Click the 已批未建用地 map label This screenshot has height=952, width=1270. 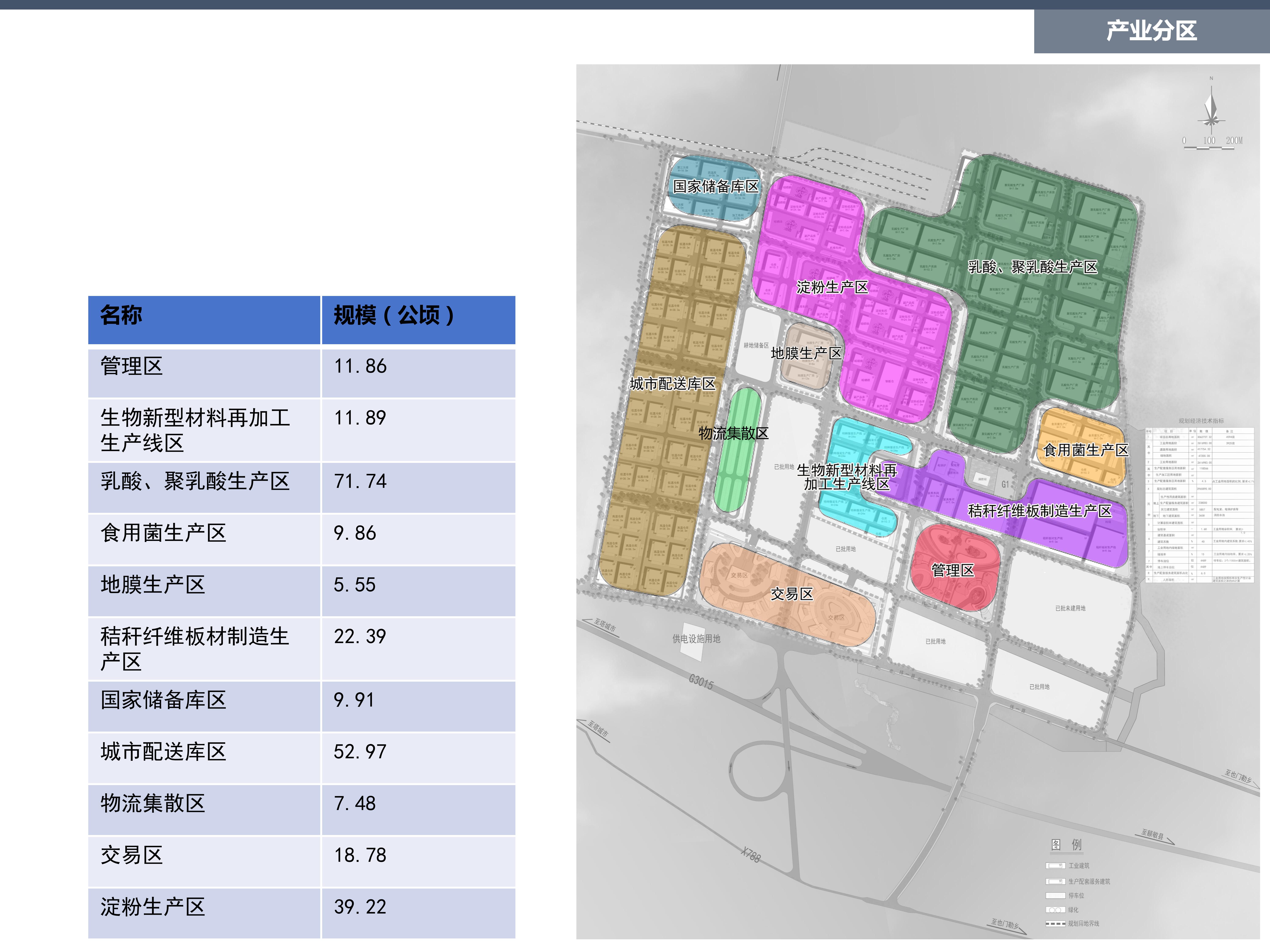click(1070, 608)
